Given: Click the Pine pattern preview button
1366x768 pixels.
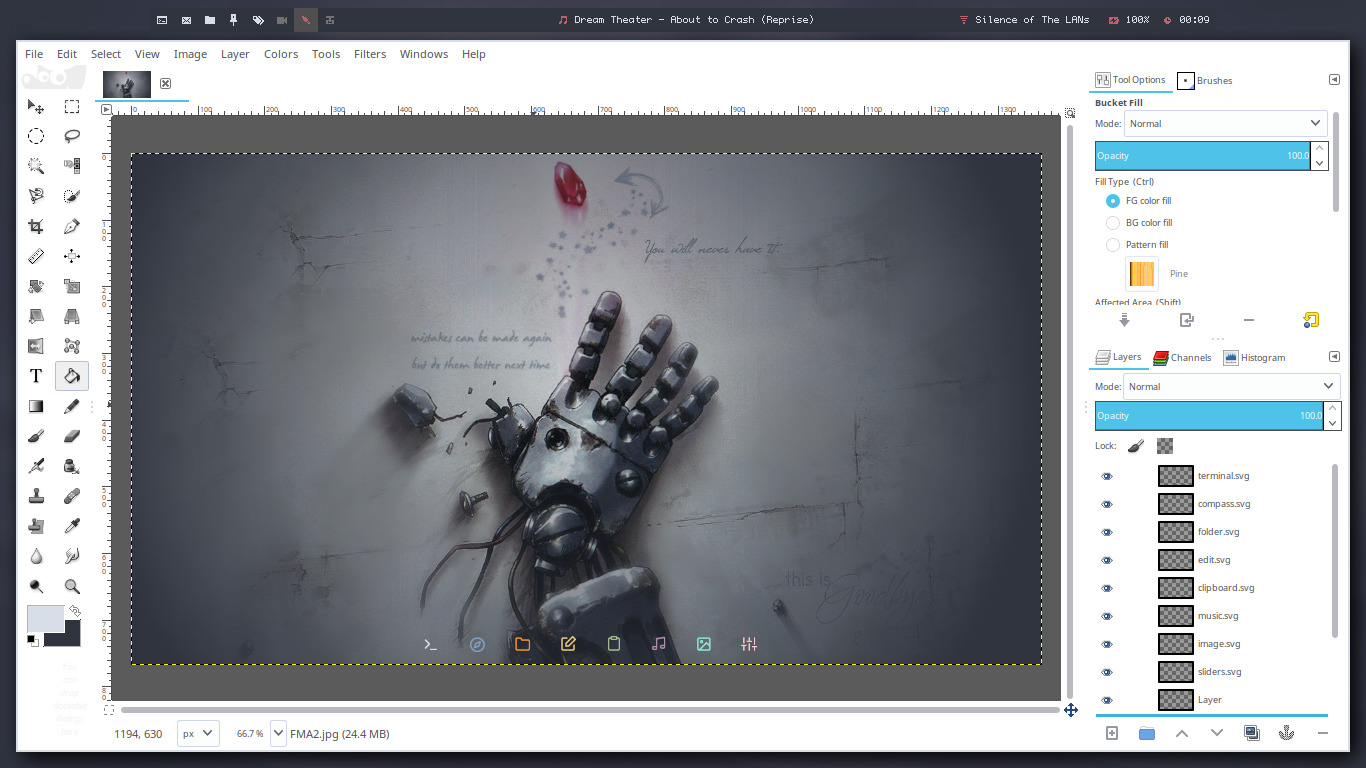Looking at the screenshot, I should coord(1142,274).
